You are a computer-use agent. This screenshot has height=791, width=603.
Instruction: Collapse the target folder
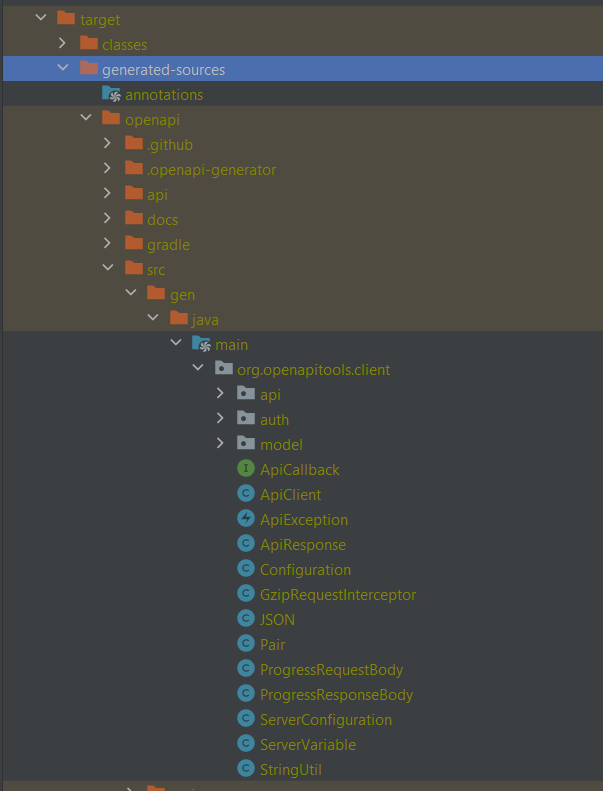pyautogui.click(x=40, y=19)
